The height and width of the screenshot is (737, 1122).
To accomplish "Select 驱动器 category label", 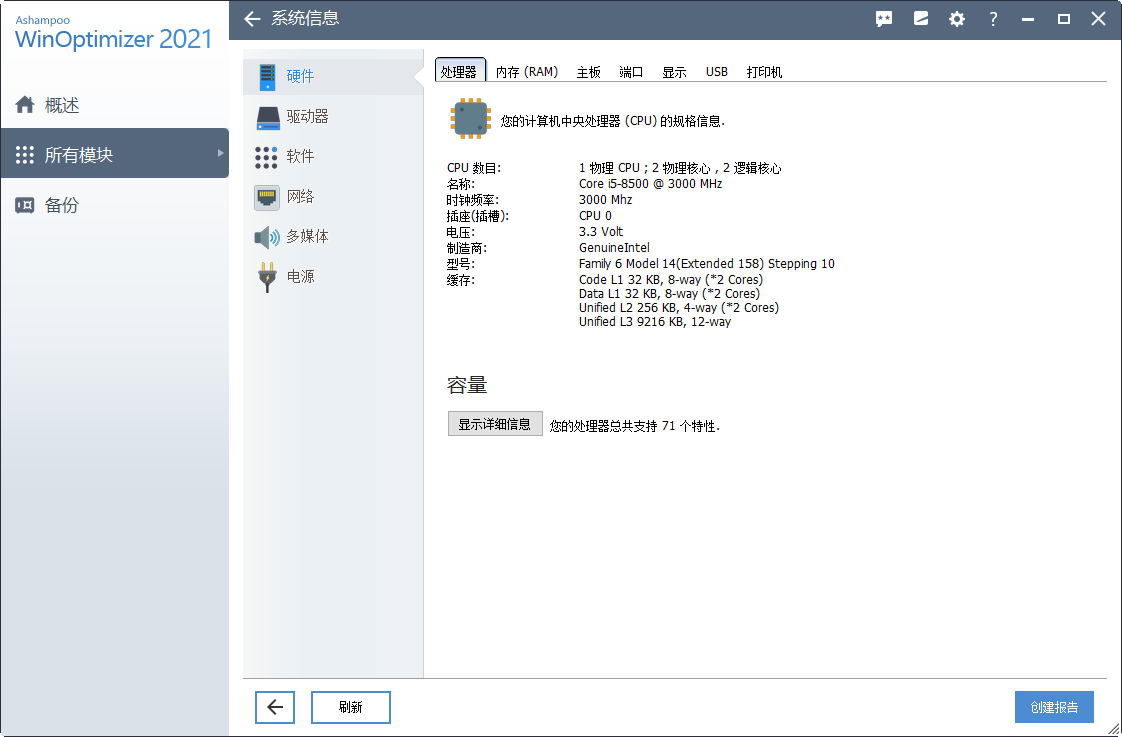I will [x=308, y=117].
